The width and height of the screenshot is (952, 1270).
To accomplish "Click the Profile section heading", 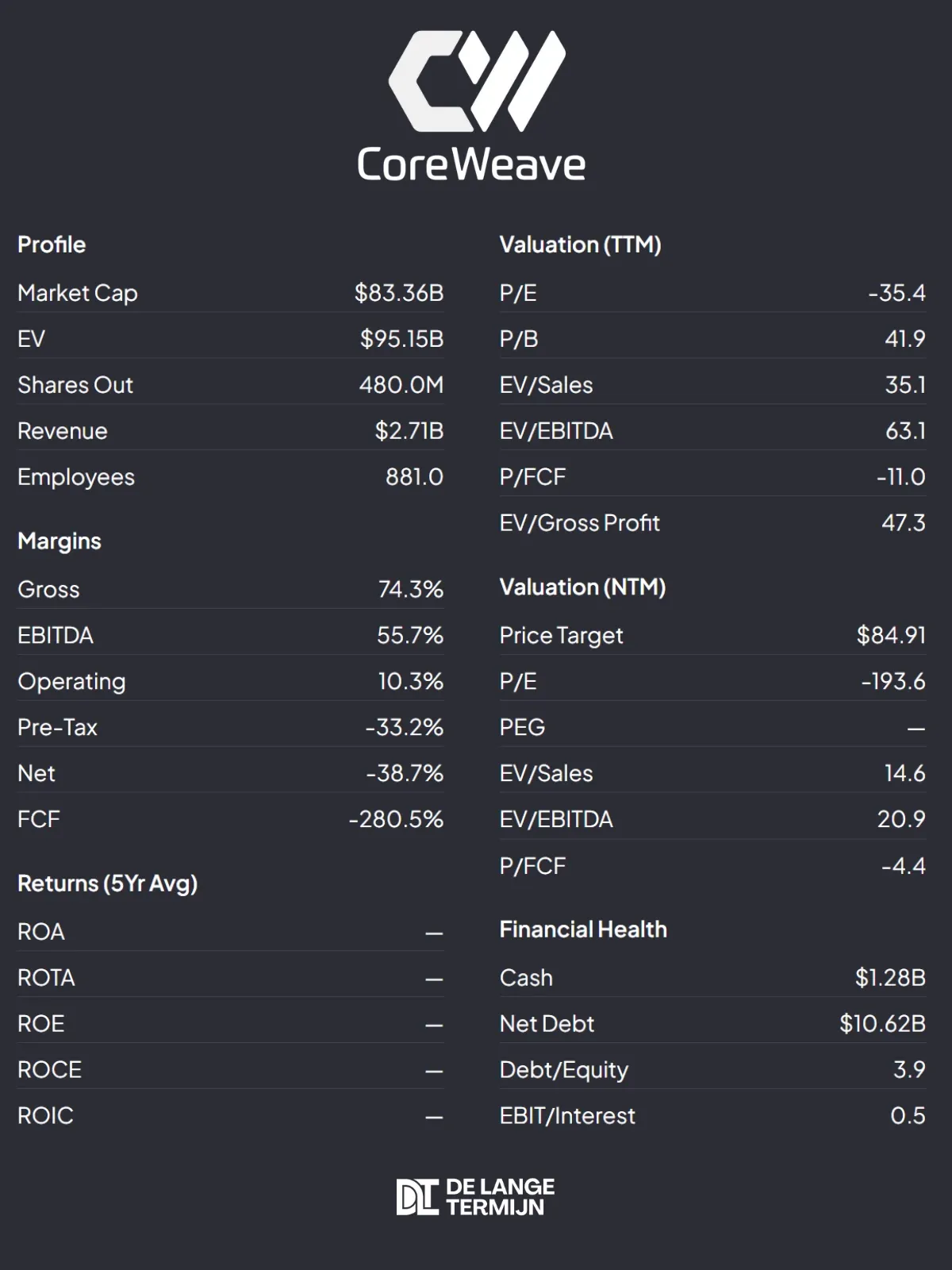I will [x=52, y=244].
